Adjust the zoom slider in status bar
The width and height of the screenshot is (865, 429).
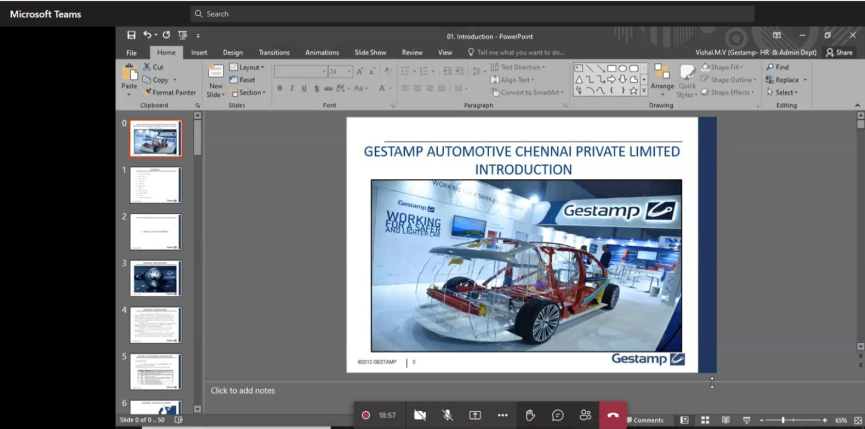point(783,420)
